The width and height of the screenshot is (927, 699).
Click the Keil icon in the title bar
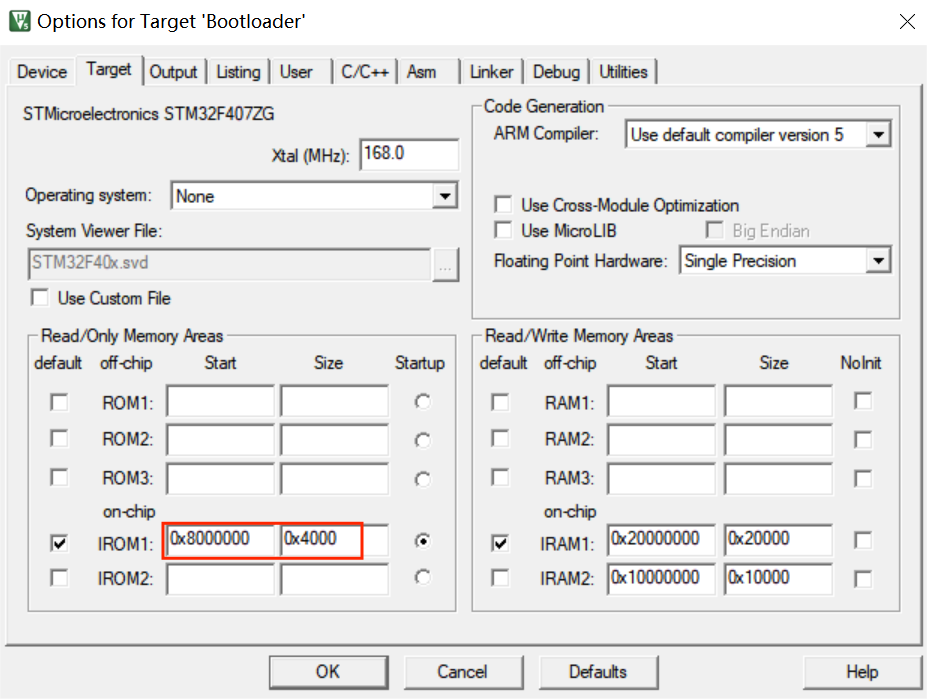[x=19, y=20]
